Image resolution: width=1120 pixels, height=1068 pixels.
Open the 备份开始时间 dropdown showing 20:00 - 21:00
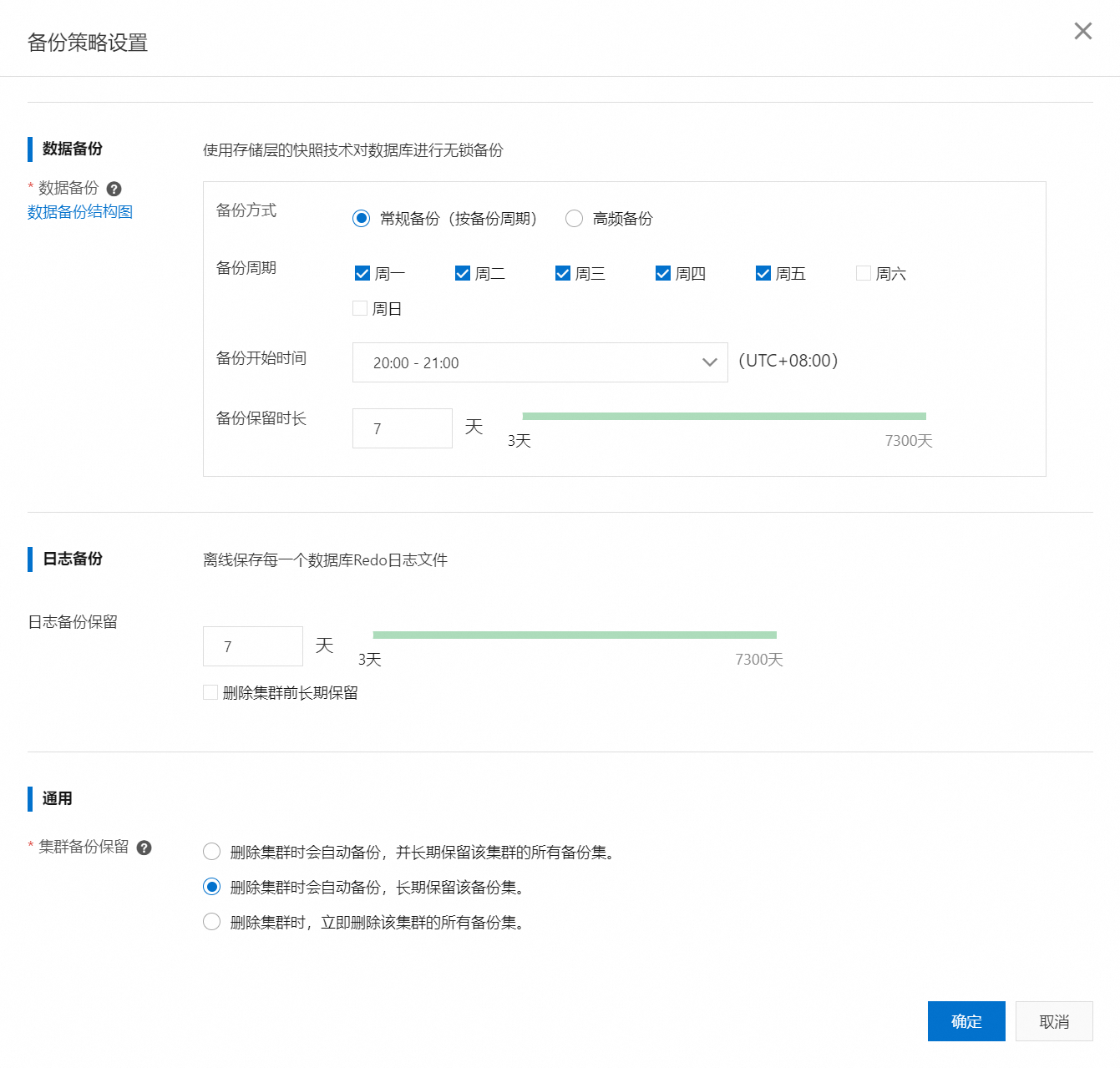pyautogui.click(x=540, y=362)
